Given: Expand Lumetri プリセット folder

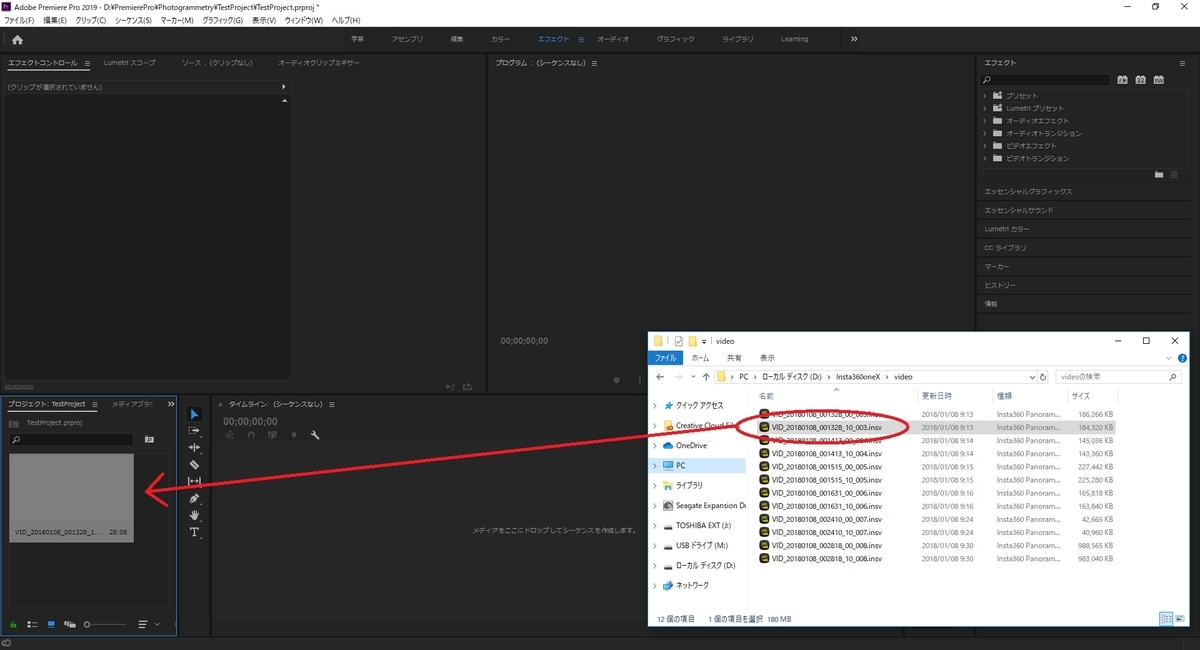Looking at the screenshot, I should 985,108.
